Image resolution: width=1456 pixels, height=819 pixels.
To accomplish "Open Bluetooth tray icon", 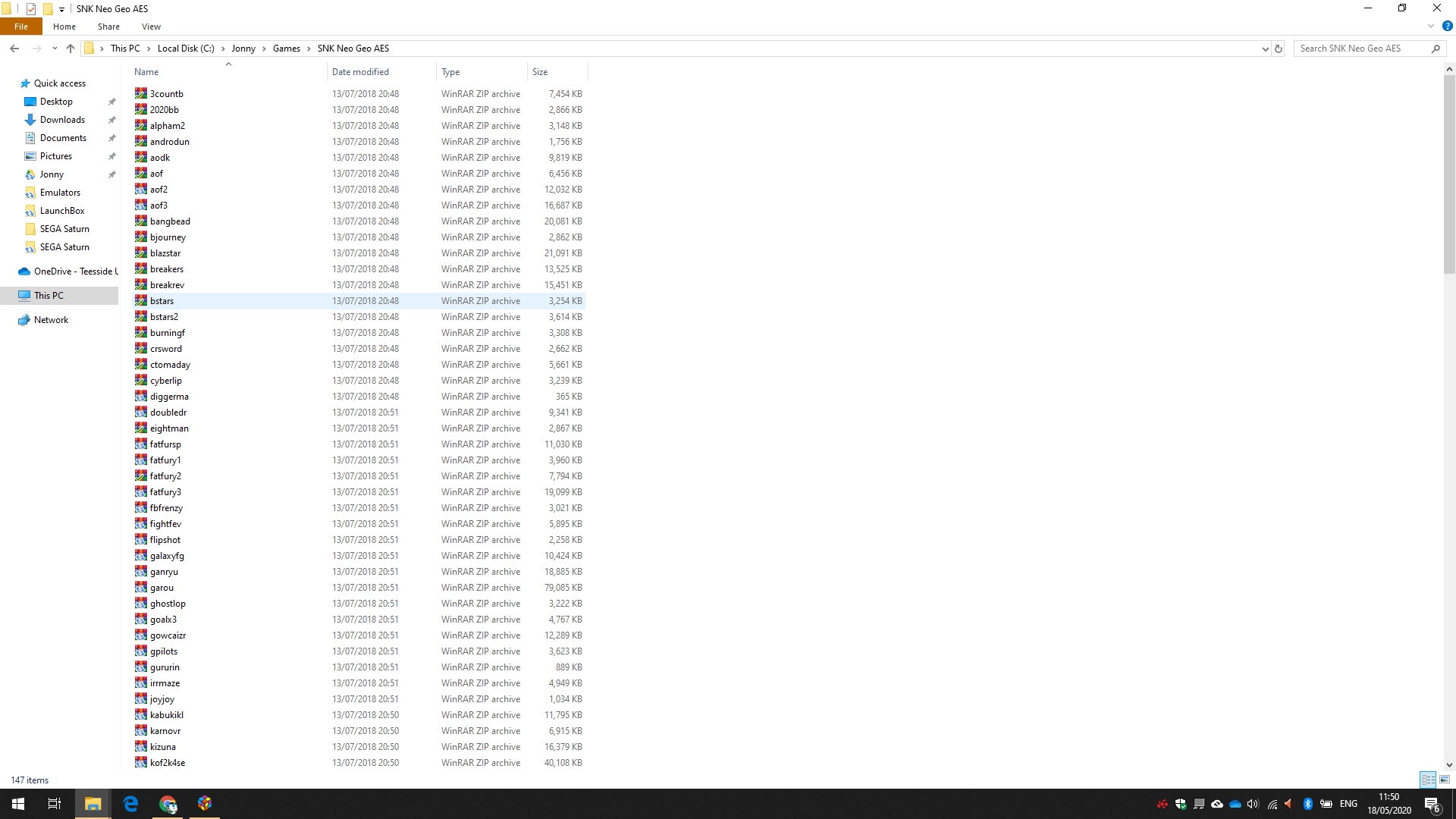I will click(1308, 804).
